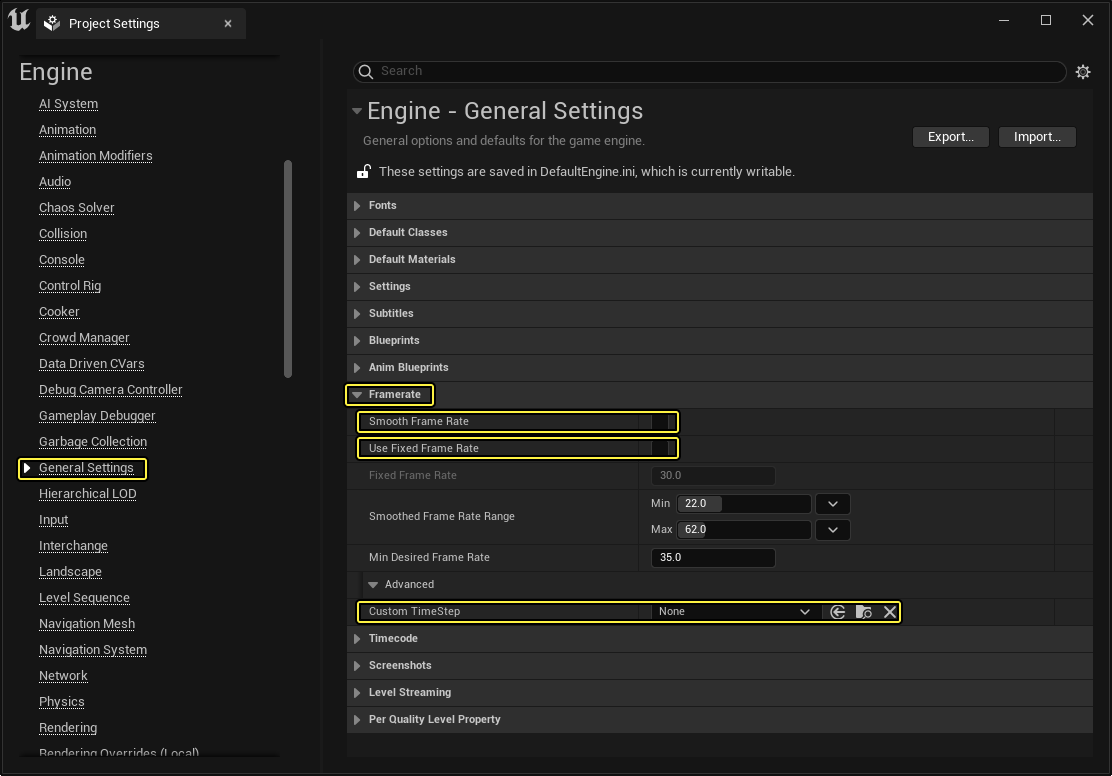Maximize the Project Settings window
This screenshot has width=1112, height=776.
coord(1046,20)
